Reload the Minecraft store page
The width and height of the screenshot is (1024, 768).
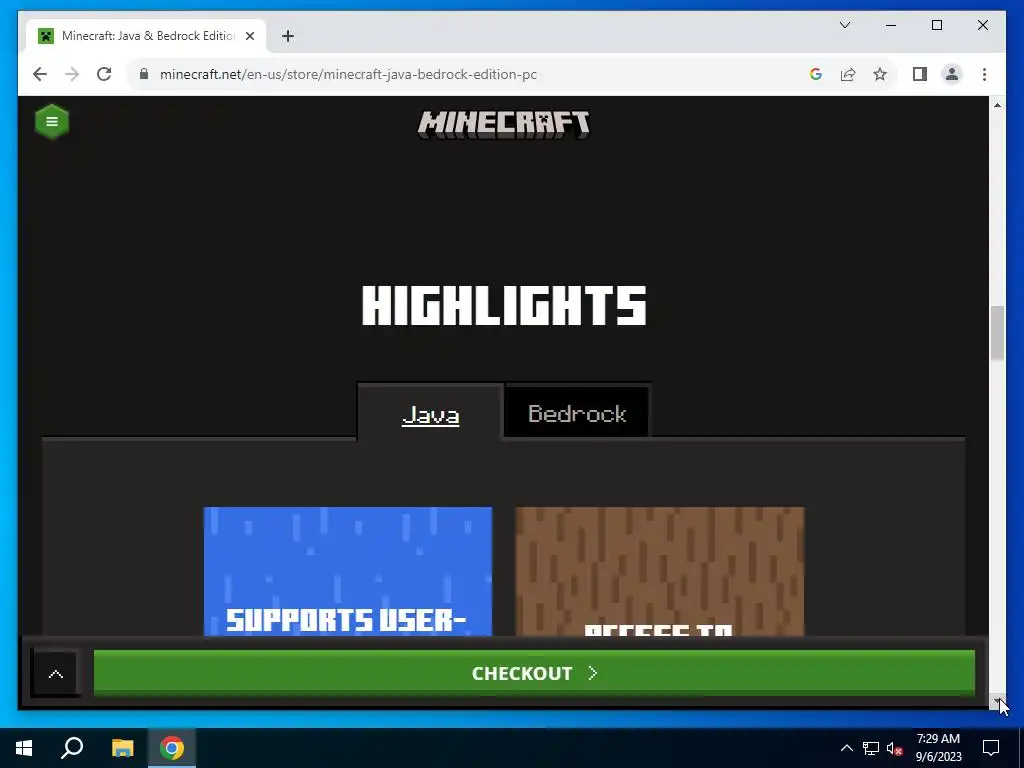pos(104,74)
